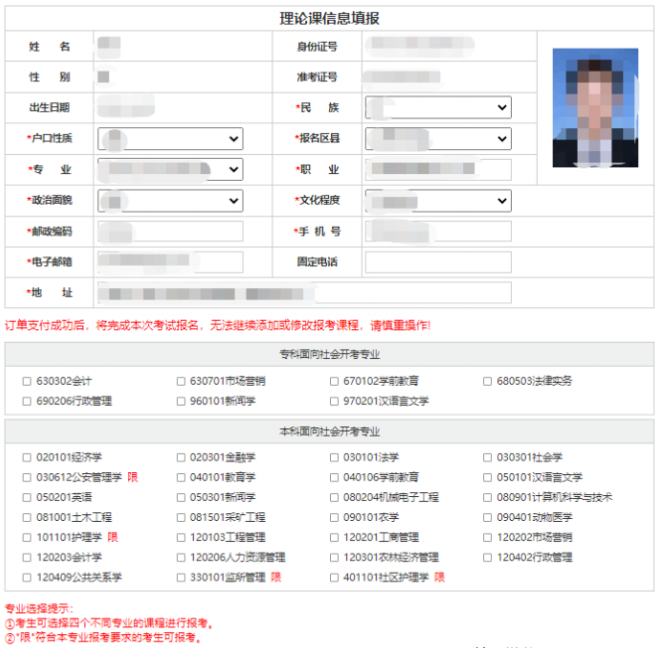
Task: Check the 090401动物医学 box
Action: 487,518
